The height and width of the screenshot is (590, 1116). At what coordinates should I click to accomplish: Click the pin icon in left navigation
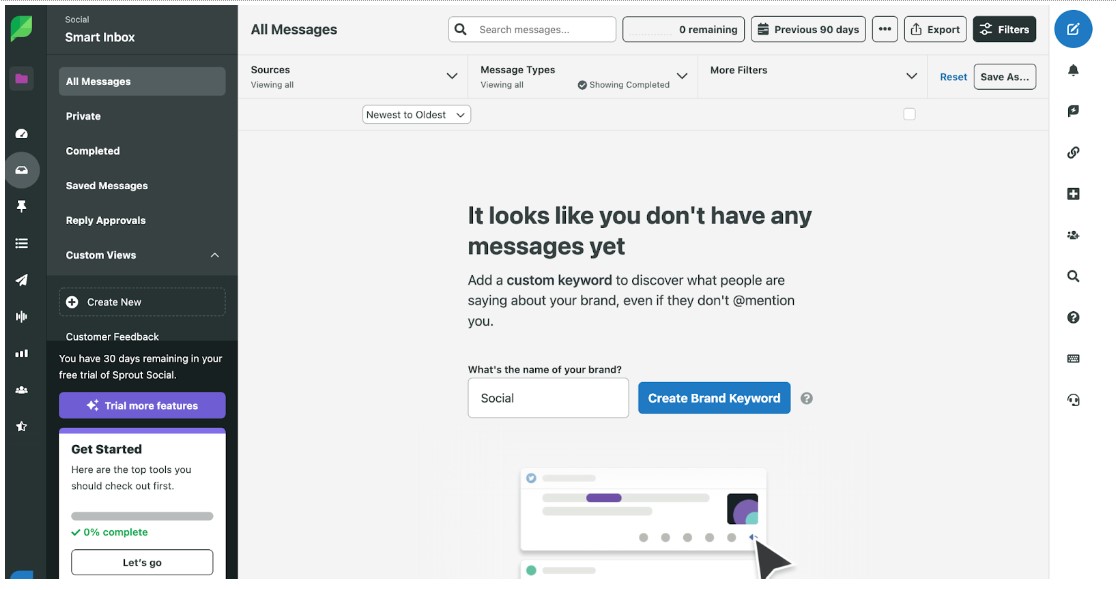point(22,206)
